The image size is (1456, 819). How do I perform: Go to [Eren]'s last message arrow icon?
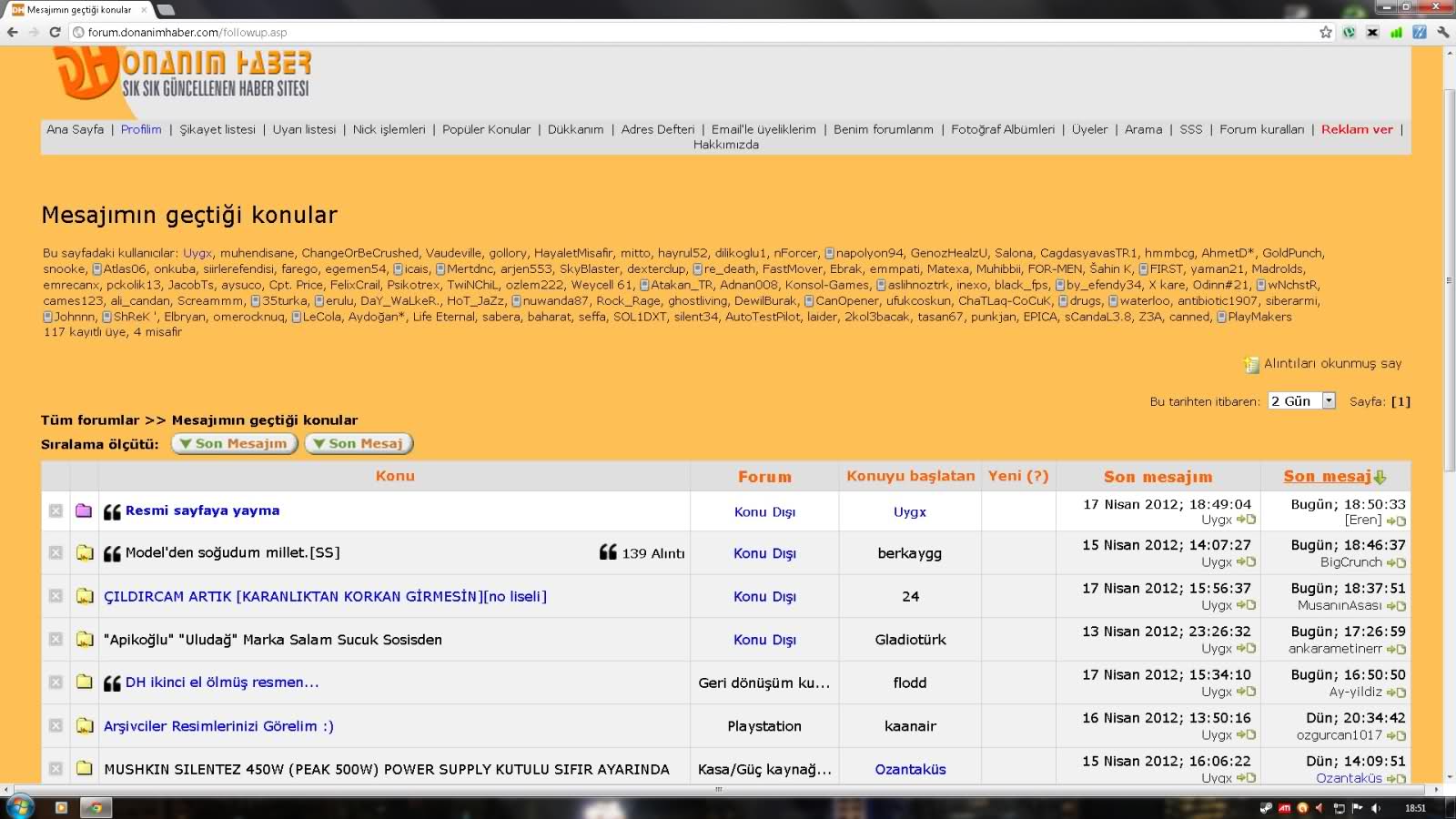click(1396, 521)
